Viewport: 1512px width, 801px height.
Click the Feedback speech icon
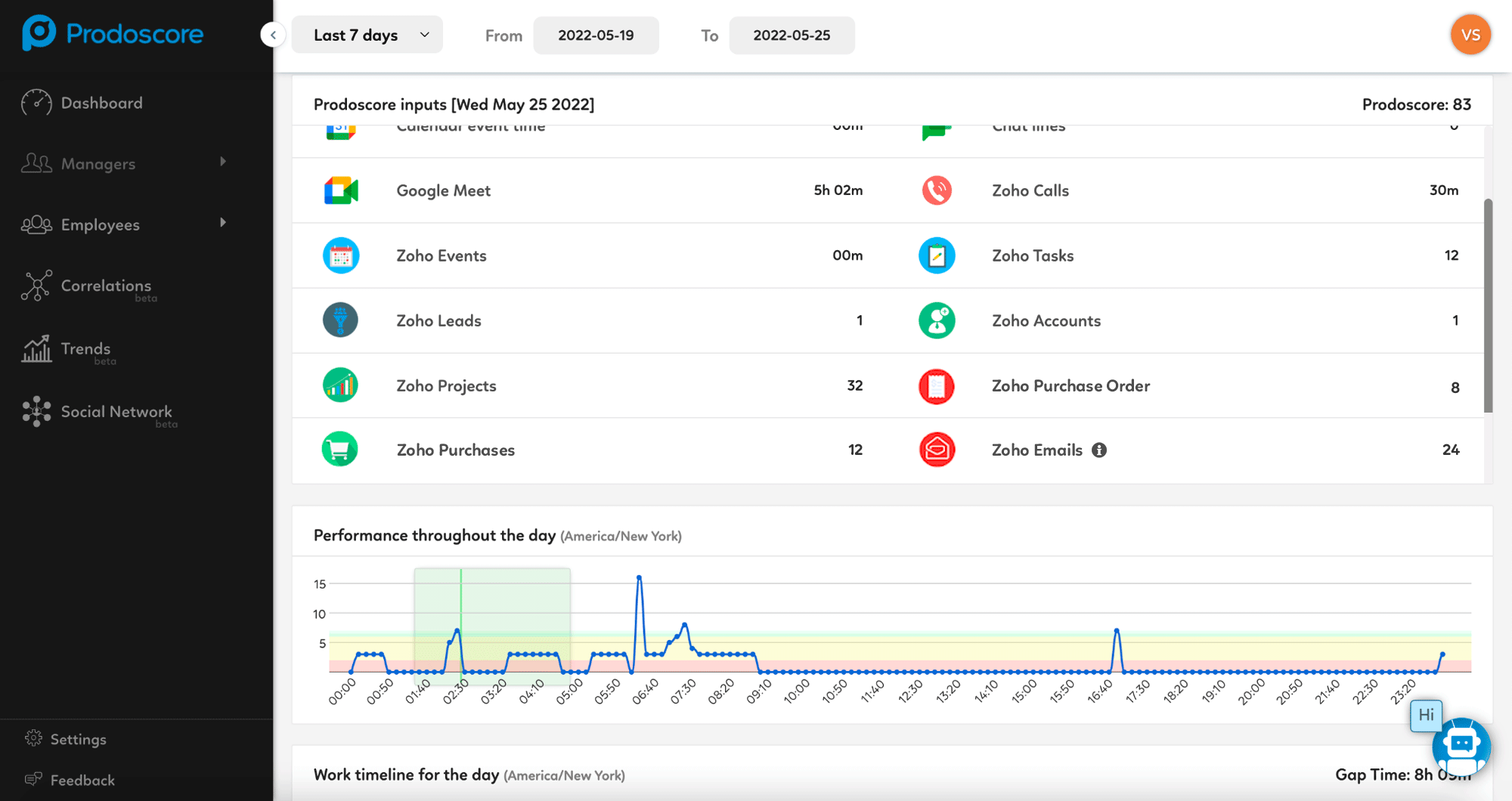(33, 779)
